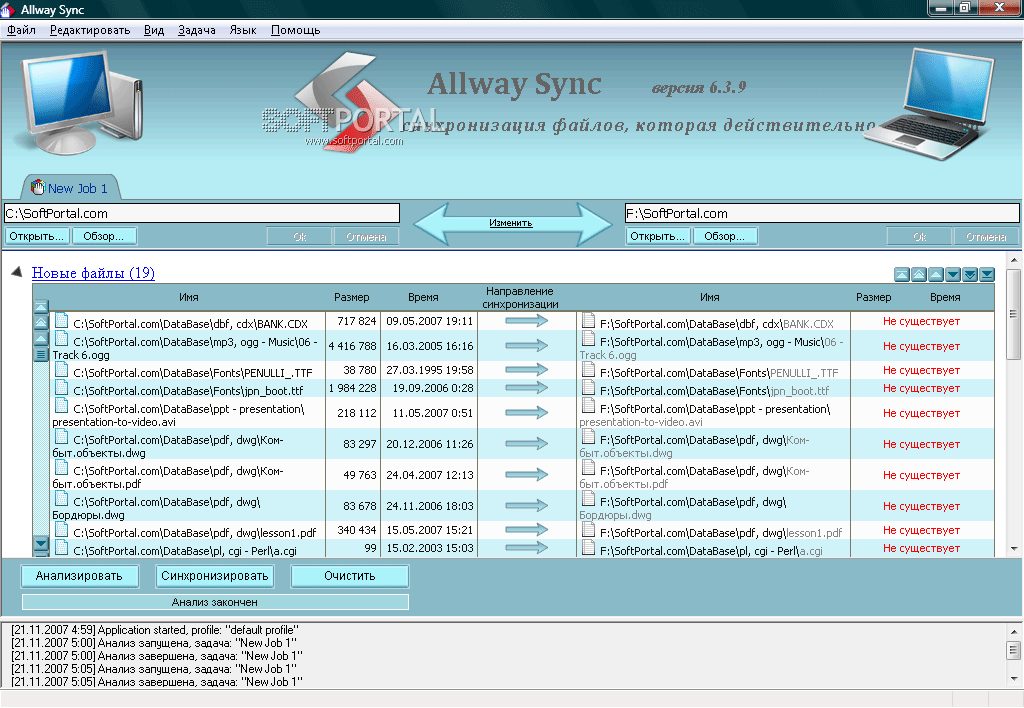Select the New Job 1 tab
The height and width of the screenshot is (708, 1024).
[71, 187]
